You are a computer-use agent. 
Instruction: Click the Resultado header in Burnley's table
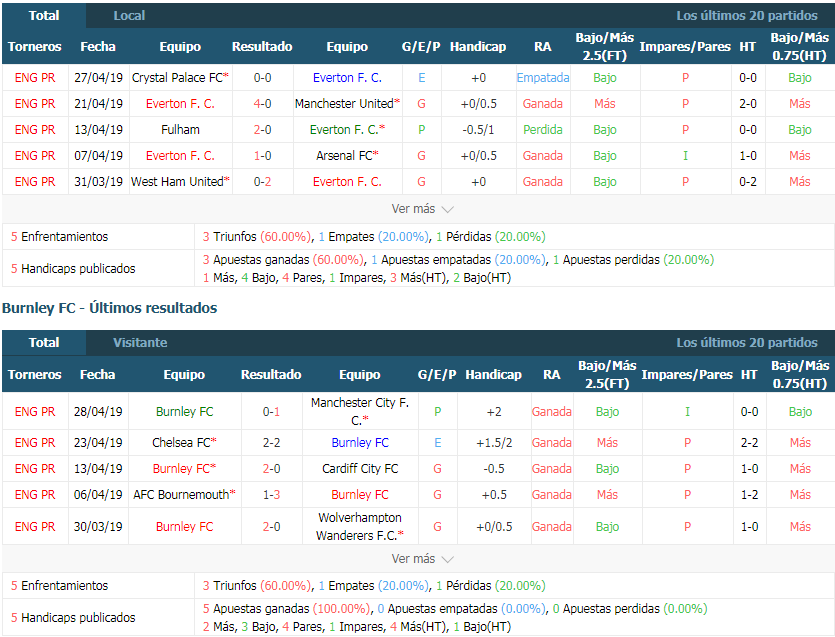271,374
